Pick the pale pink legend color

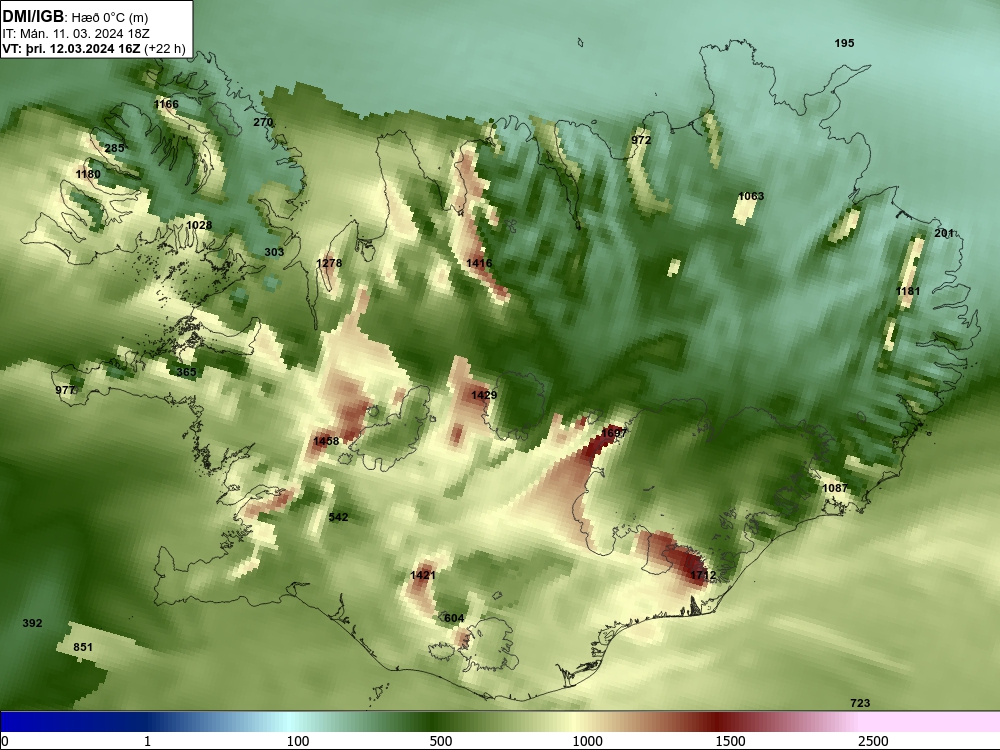tap(931, 722)
